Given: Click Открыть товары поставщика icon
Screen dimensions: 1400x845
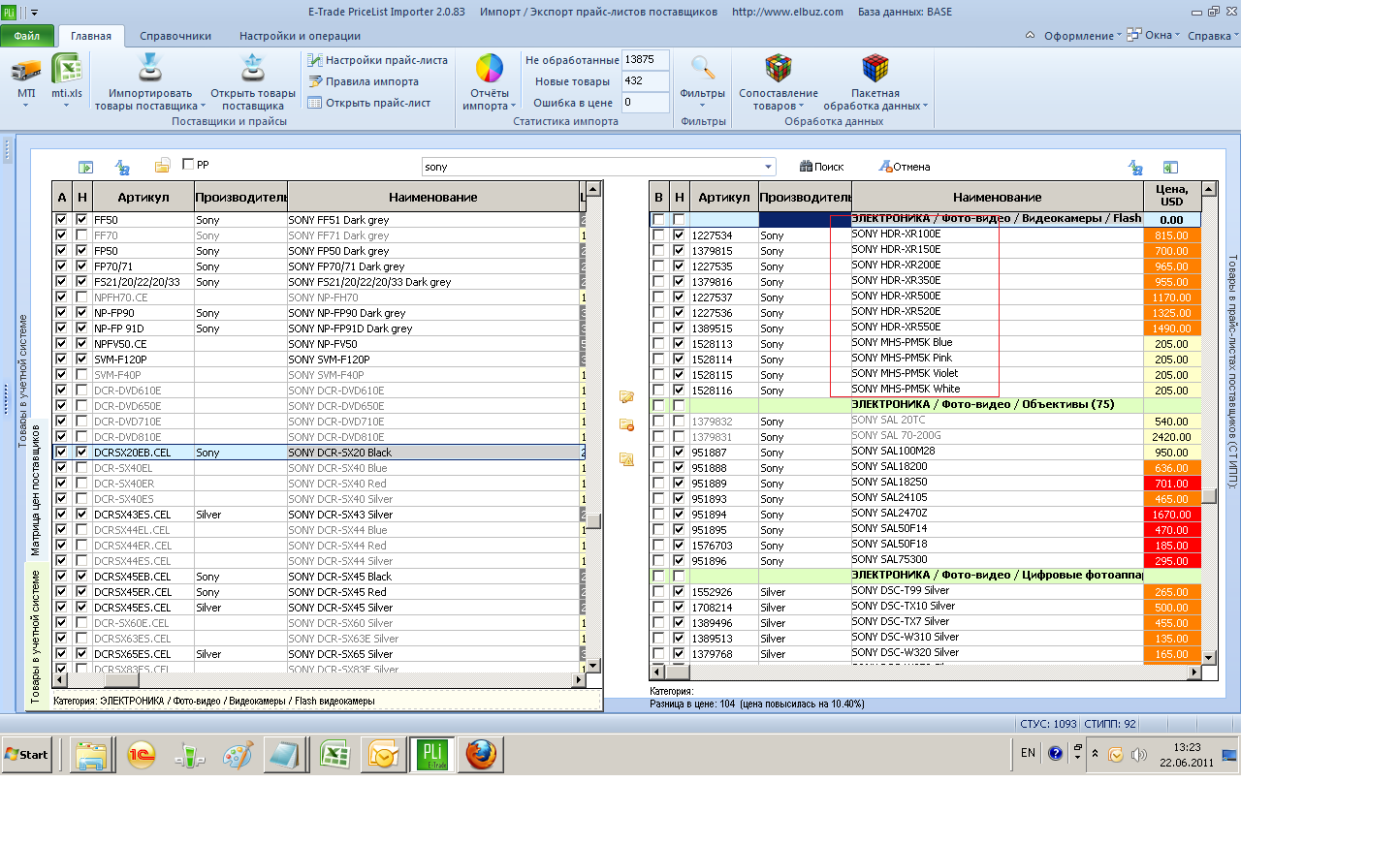Looking at the screenshot, I should tap(253, 69).
